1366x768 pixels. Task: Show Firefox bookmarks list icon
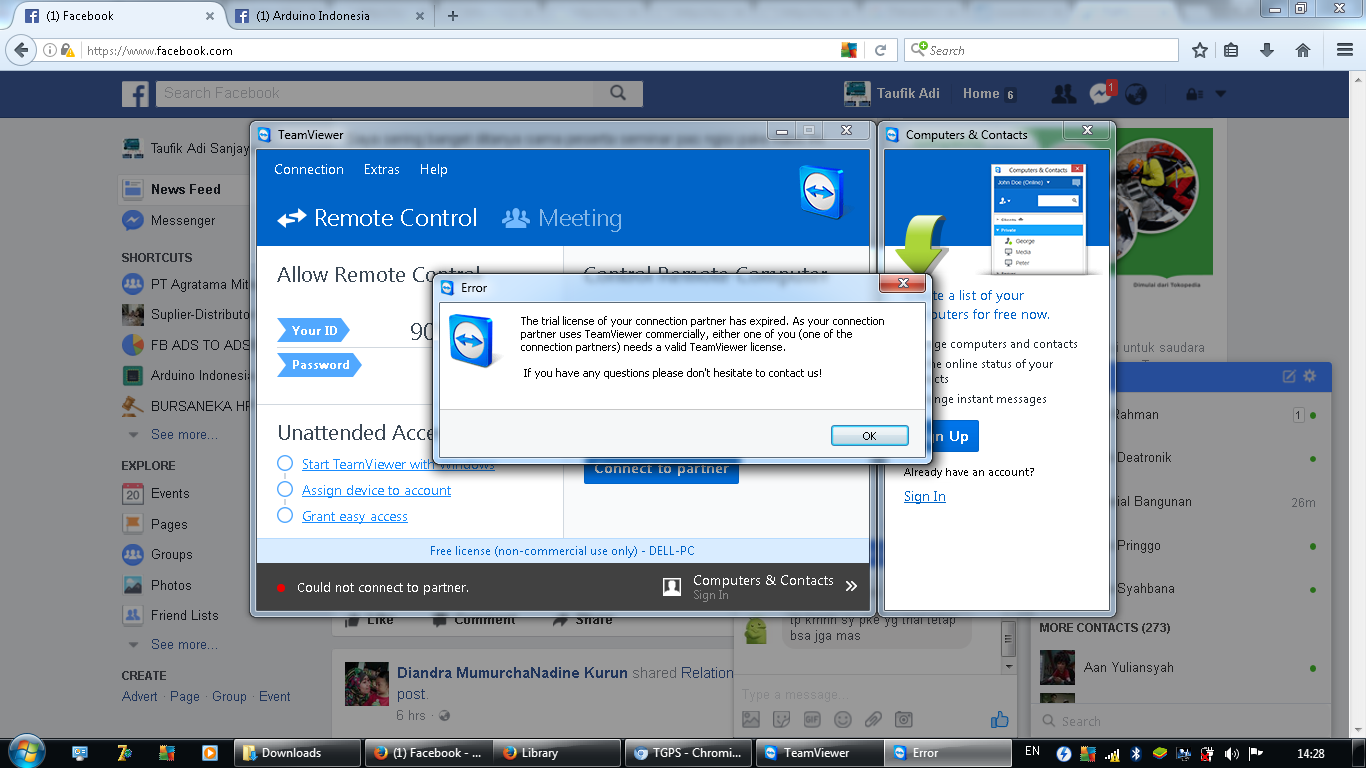1232,50
